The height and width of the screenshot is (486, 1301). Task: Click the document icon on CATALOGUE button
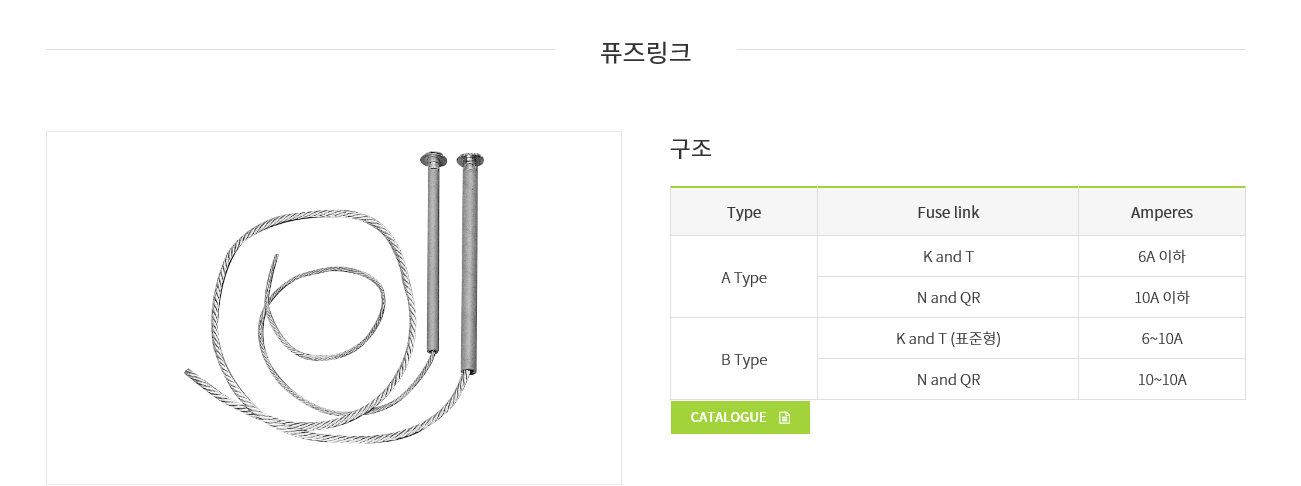pos(784,418)
